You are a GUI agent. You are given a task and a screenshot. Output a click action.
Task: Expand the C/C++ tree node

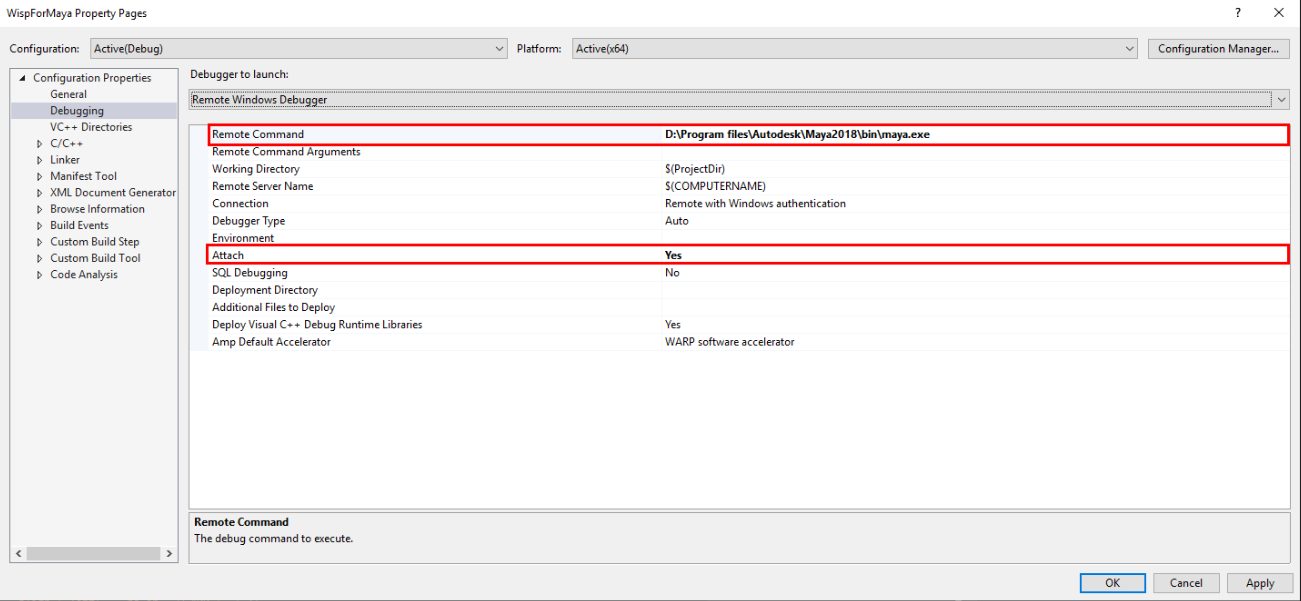pyautogui.click(x=39, y=144)
